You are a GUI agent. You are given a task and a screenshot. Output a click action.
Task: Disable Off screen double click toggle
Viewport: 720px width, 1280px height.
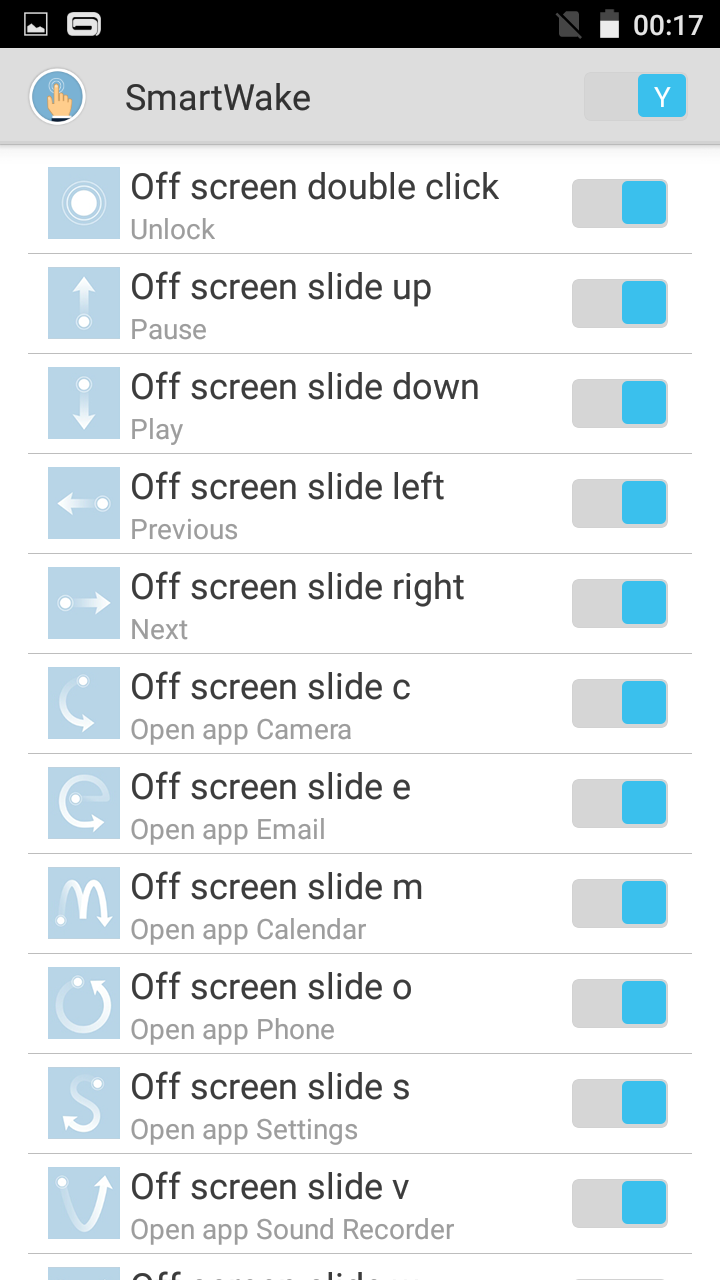coord(620,203)
